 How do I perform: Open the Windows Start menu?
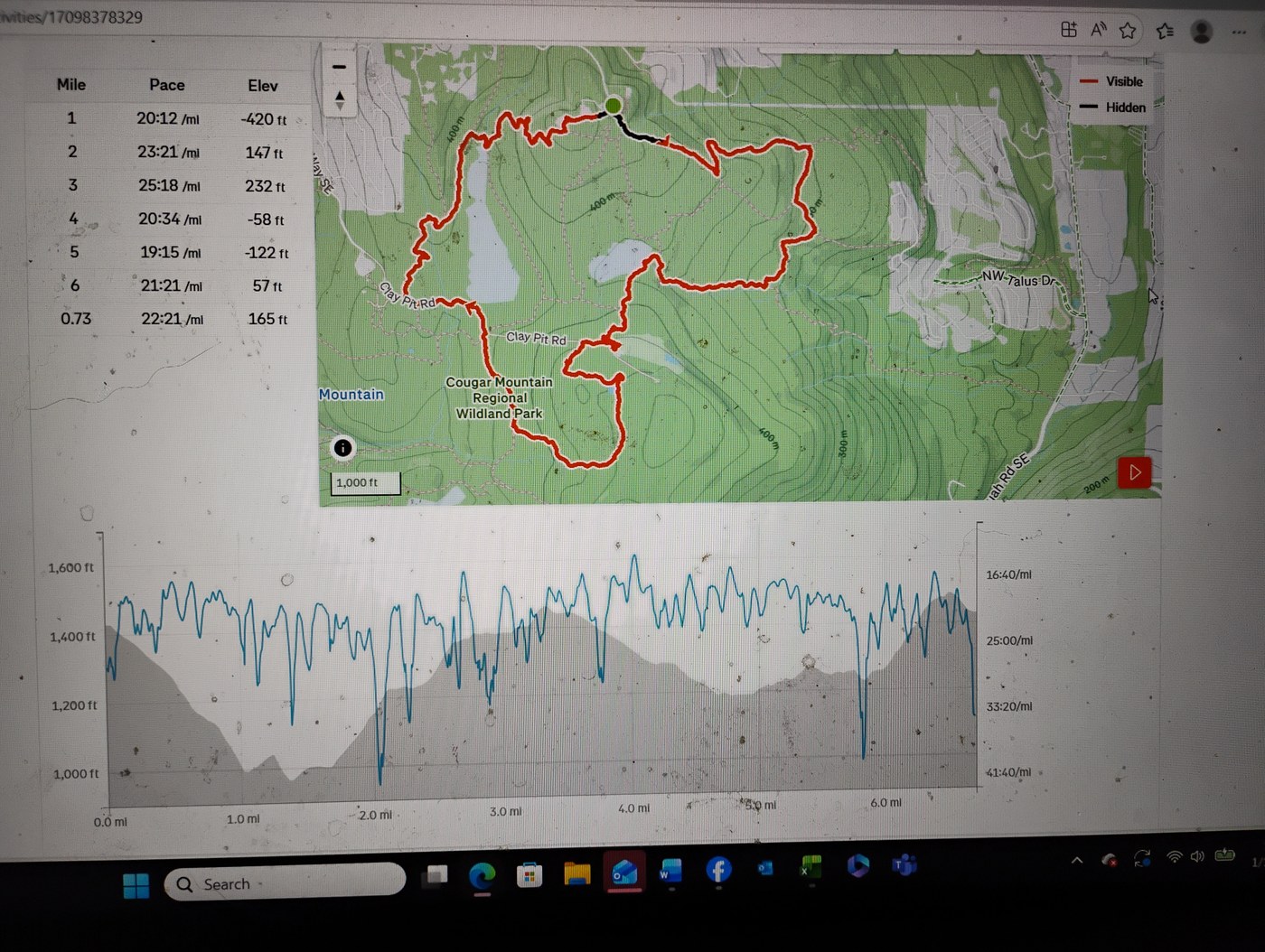coord(136,885)
